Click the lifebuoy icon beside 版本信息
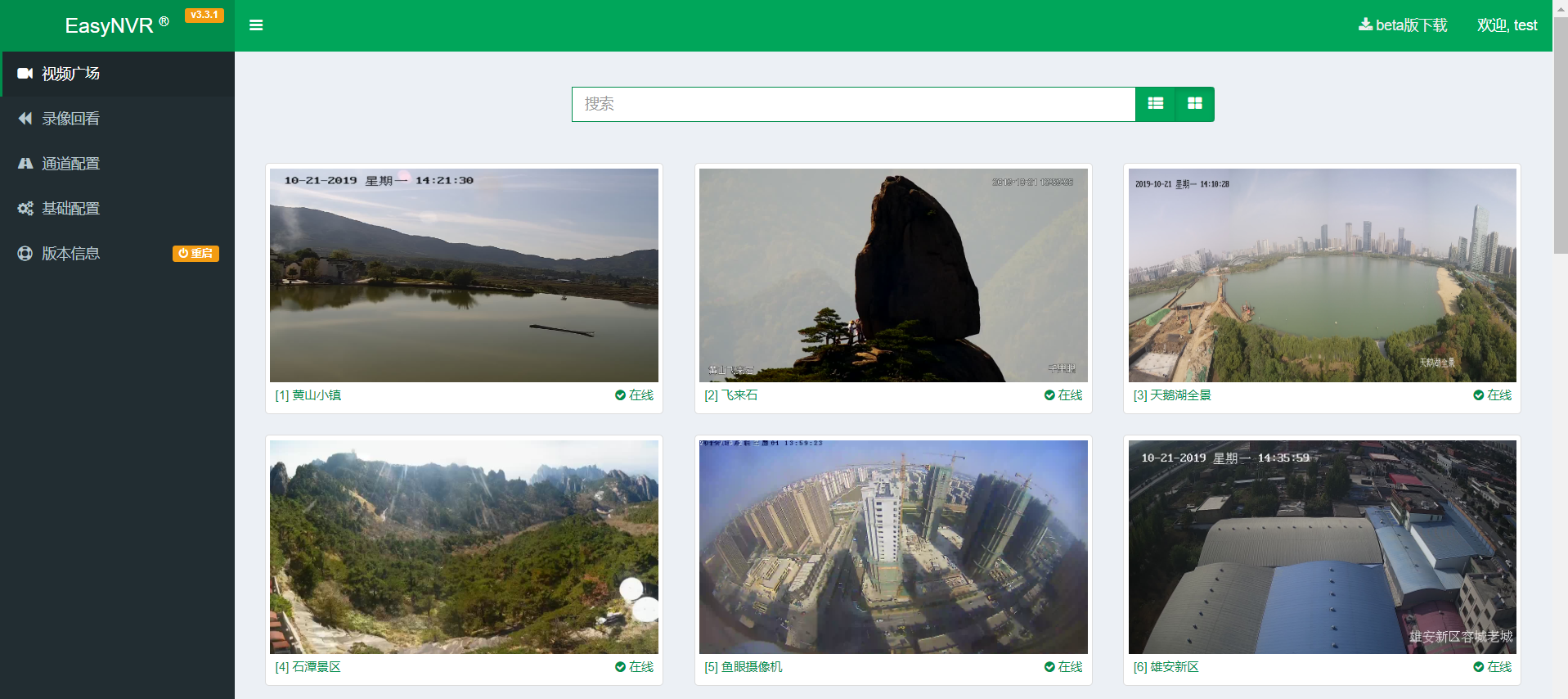 pos(25,254)
